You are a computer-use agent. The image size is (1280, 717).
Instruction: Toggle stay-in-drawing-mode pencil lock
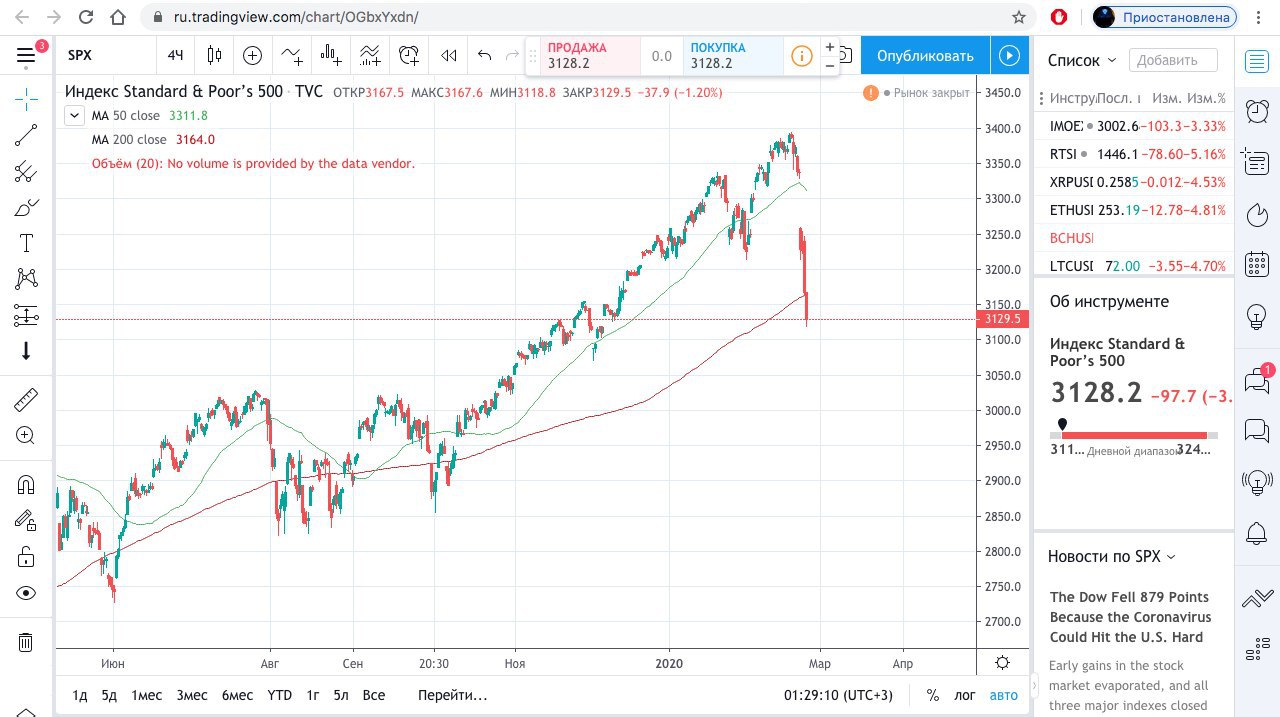click(26, 521)
